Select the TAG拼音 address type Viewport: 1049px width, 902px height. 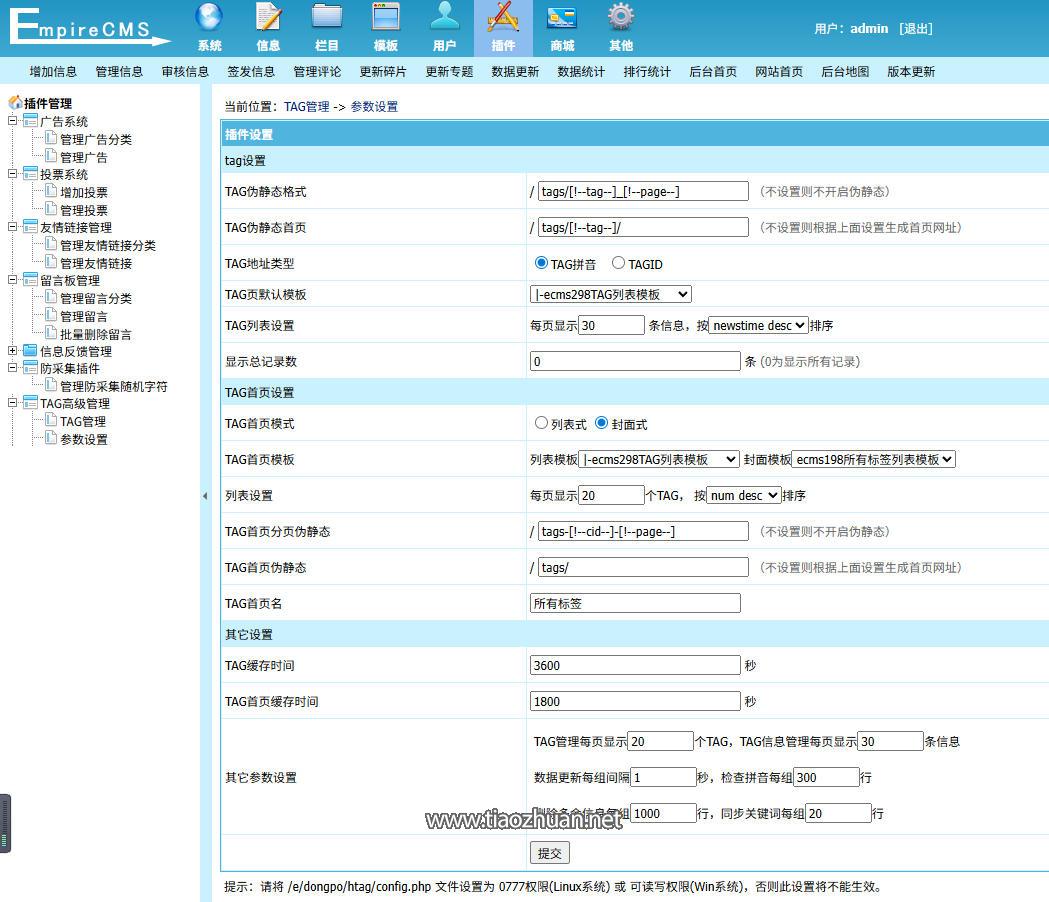(x=541, y=263)
